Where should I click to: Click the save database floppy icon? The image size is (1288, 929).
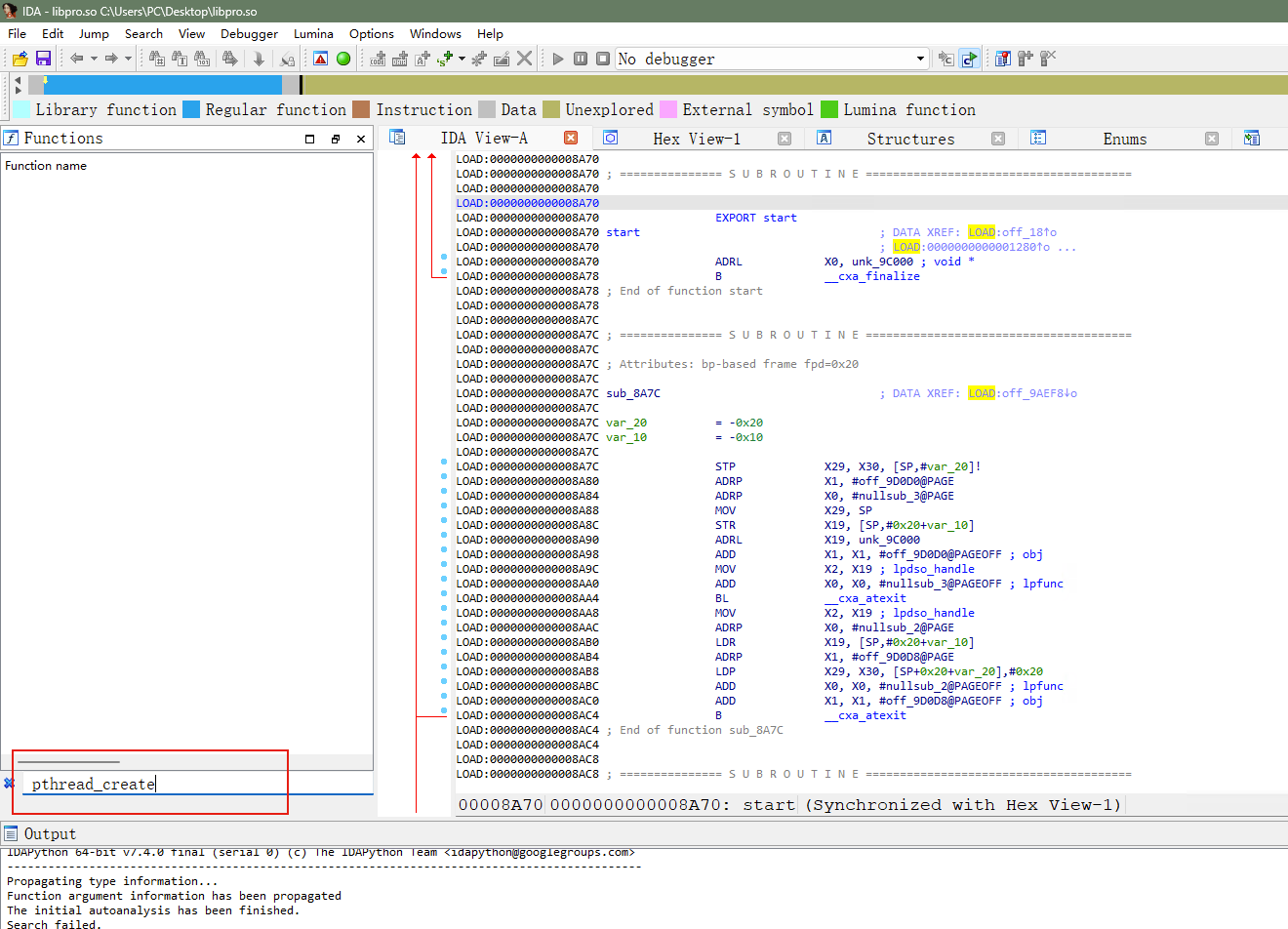click(43, 59)
